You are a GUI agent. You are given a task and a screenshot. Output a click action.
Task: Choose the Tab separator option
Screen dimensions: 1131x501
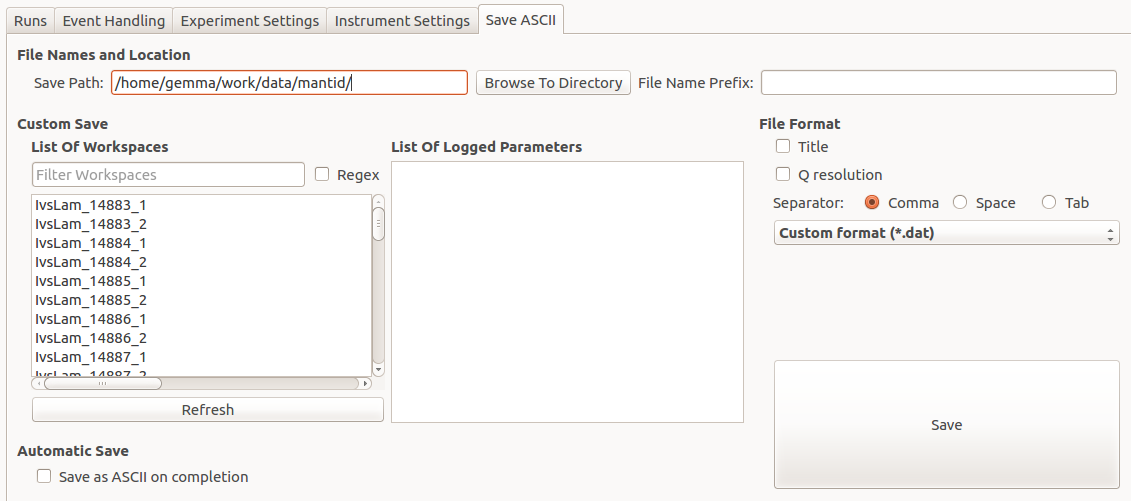pyautogui.click(x=1049, y=203)
